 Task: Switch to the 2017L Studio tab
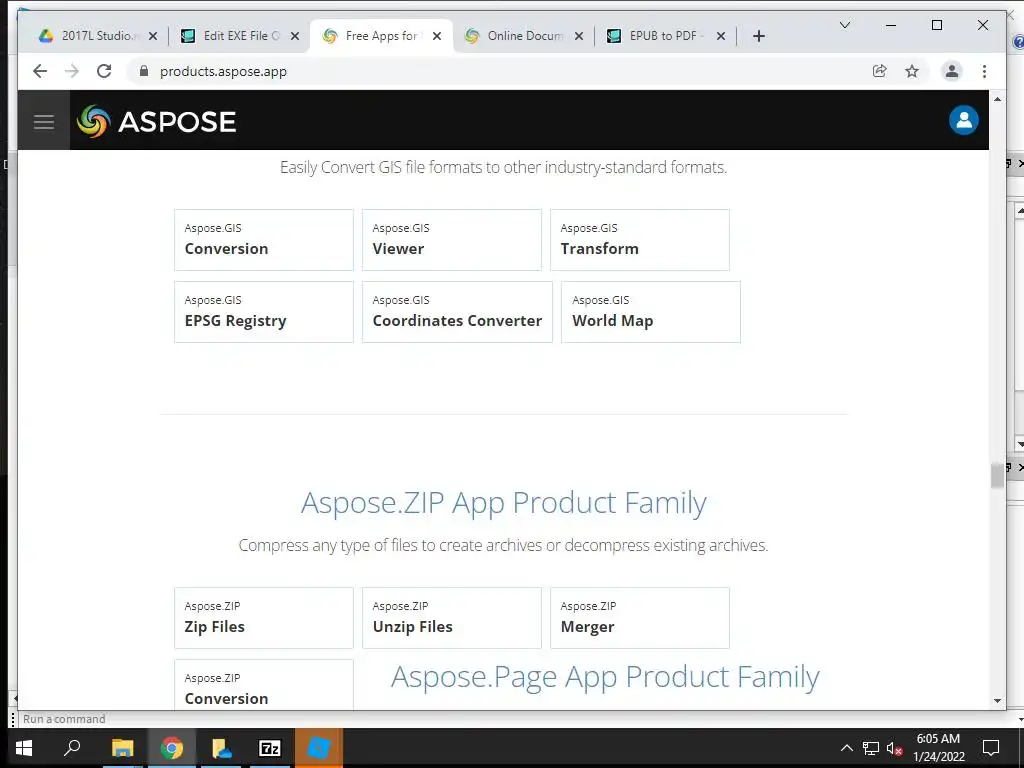(97, 36)
